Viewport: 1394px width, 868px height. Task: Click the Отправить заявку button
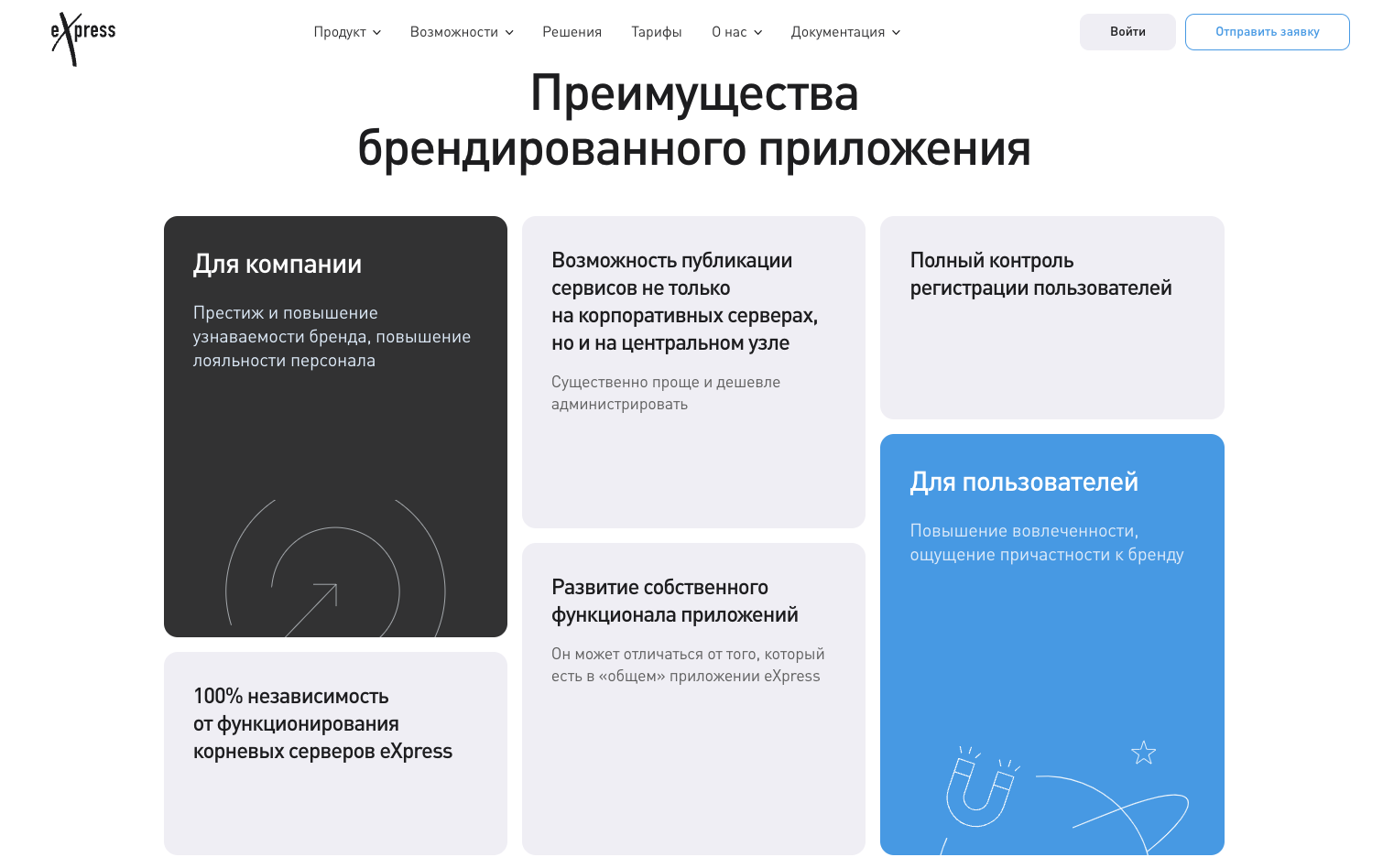point(1267,32)
